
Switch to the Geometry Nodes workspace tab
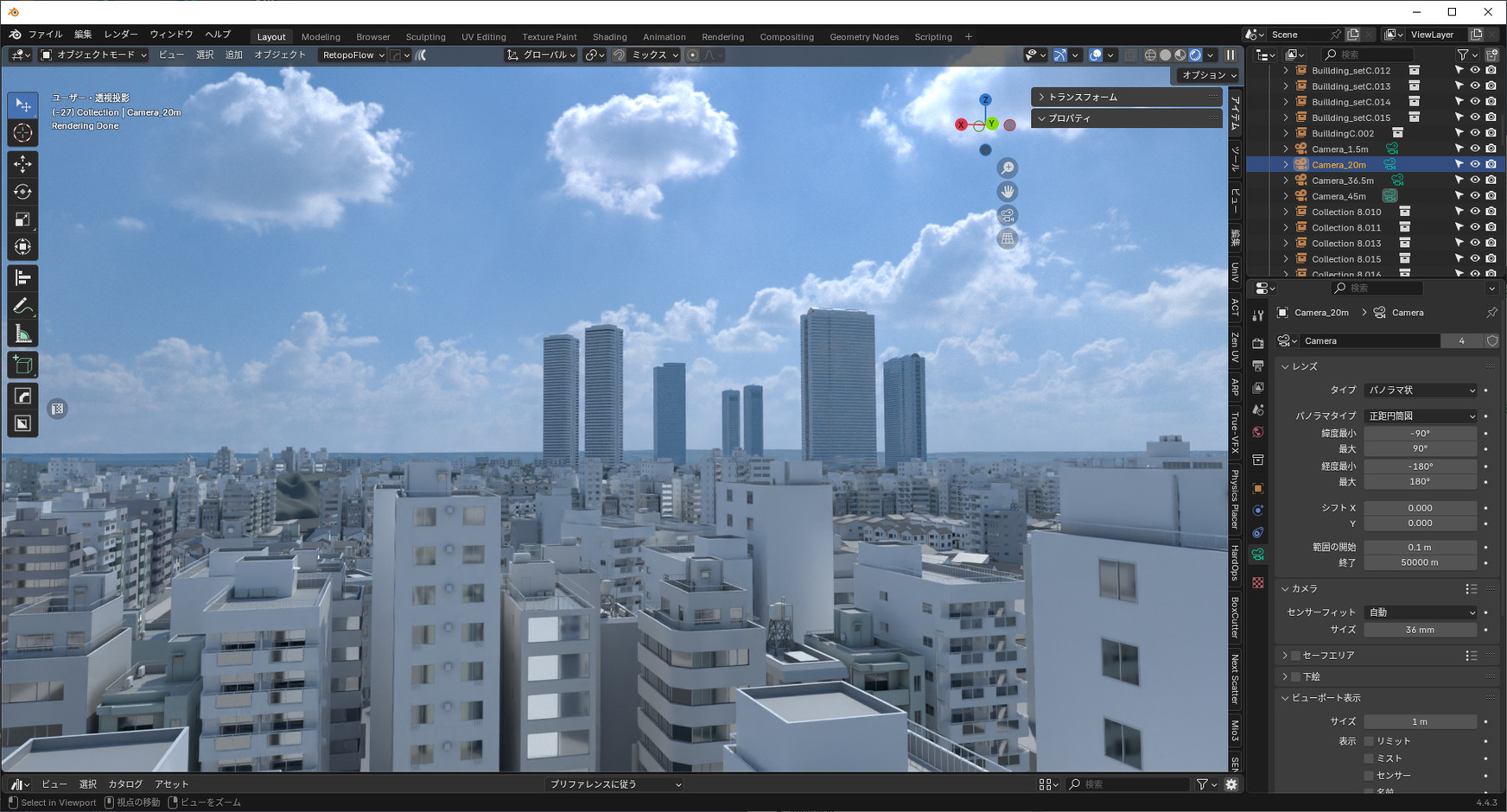coord(864,37)
